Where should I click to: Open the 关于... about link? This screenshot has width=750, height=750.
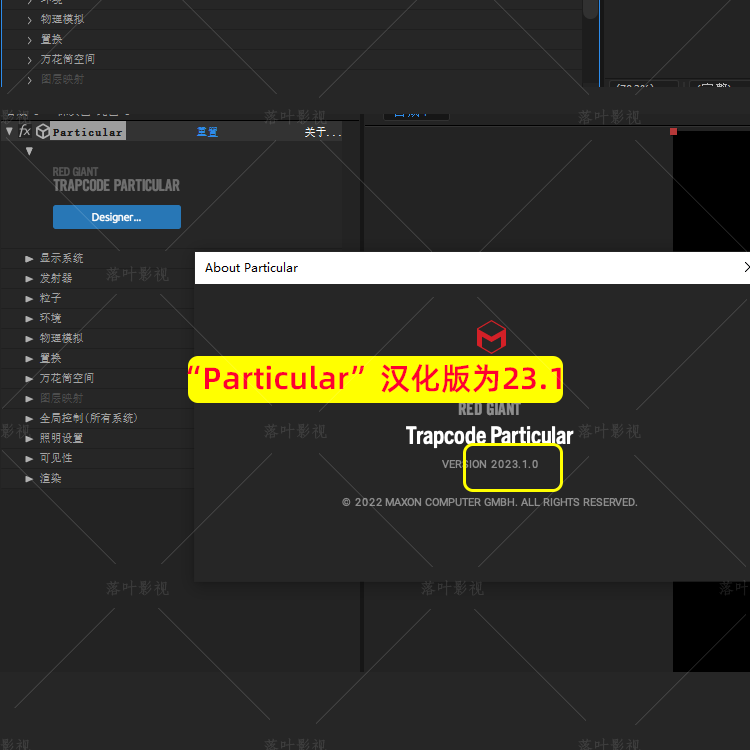pos(323,132)
